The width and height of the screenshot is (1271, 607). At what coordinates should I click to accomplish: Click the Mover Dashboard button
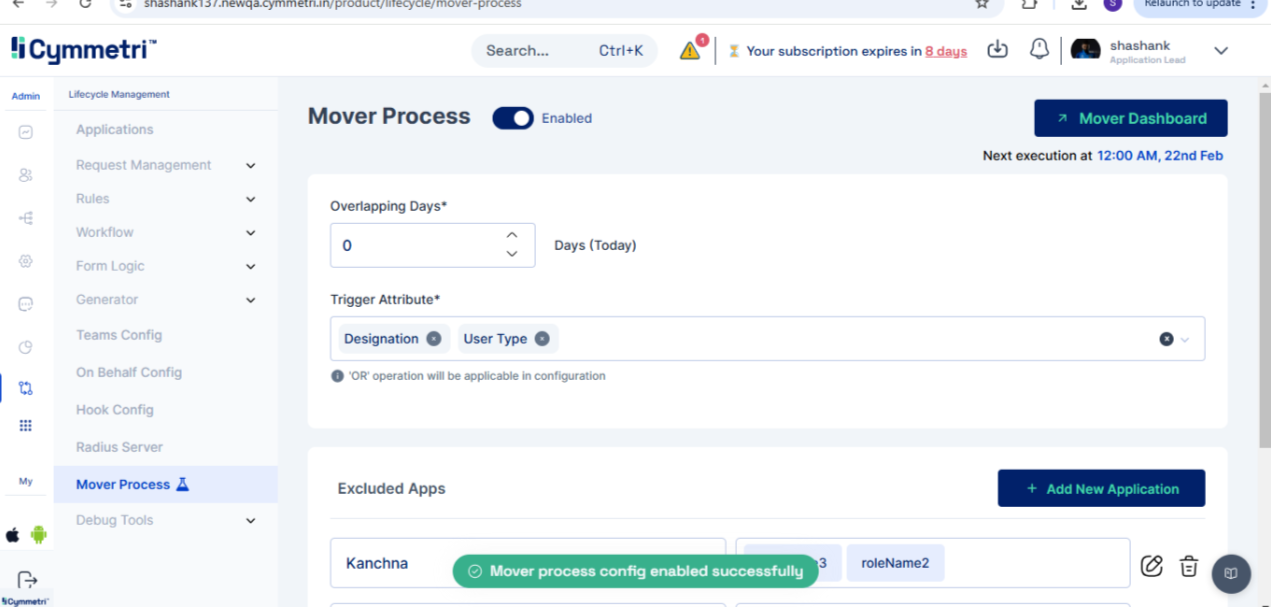[x=1130, y=118]
